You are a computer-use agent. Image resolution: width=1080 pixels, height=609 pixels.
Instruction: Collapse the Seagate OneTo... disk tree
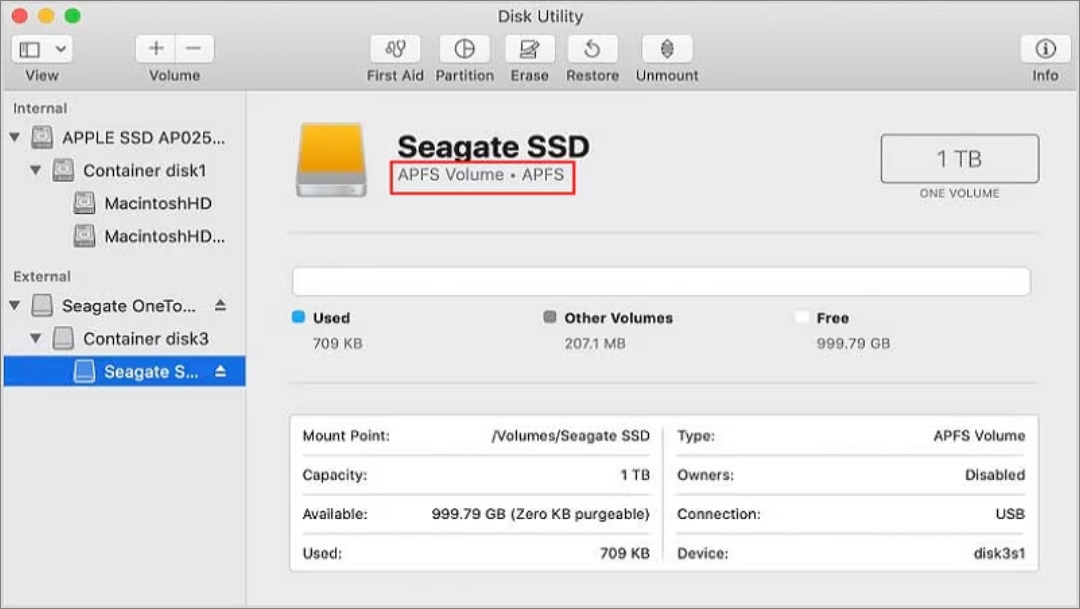click(x=14, y=305)
